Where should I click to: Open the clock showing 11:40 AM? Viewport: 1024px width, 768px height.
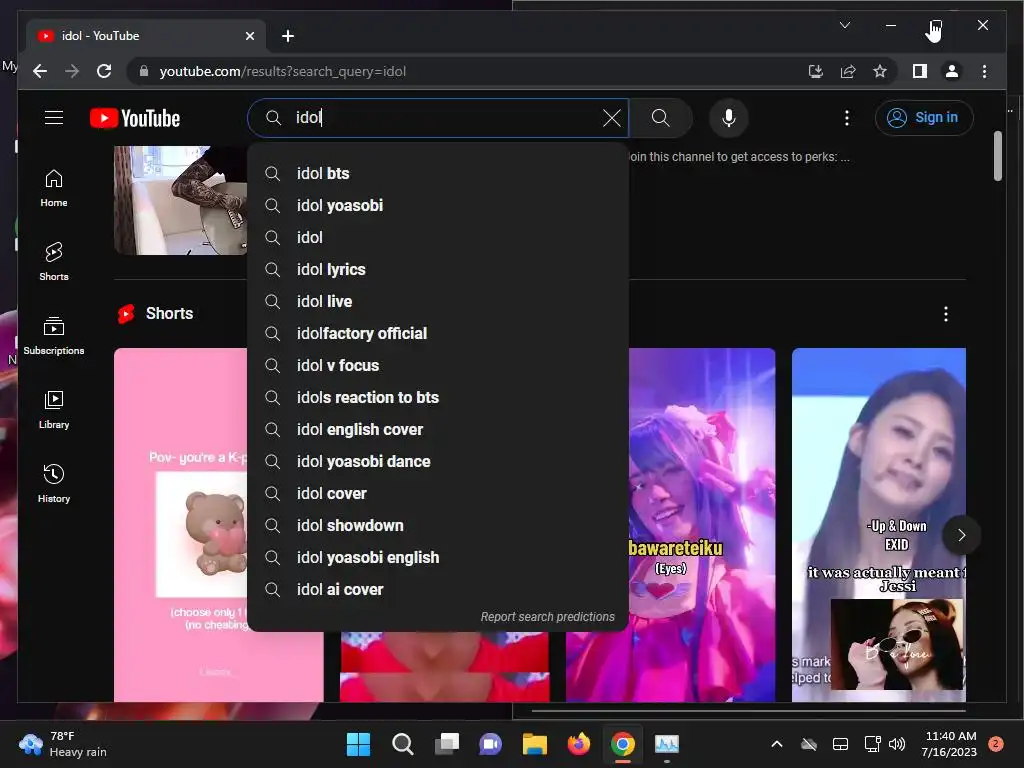(x=949, y=744)
